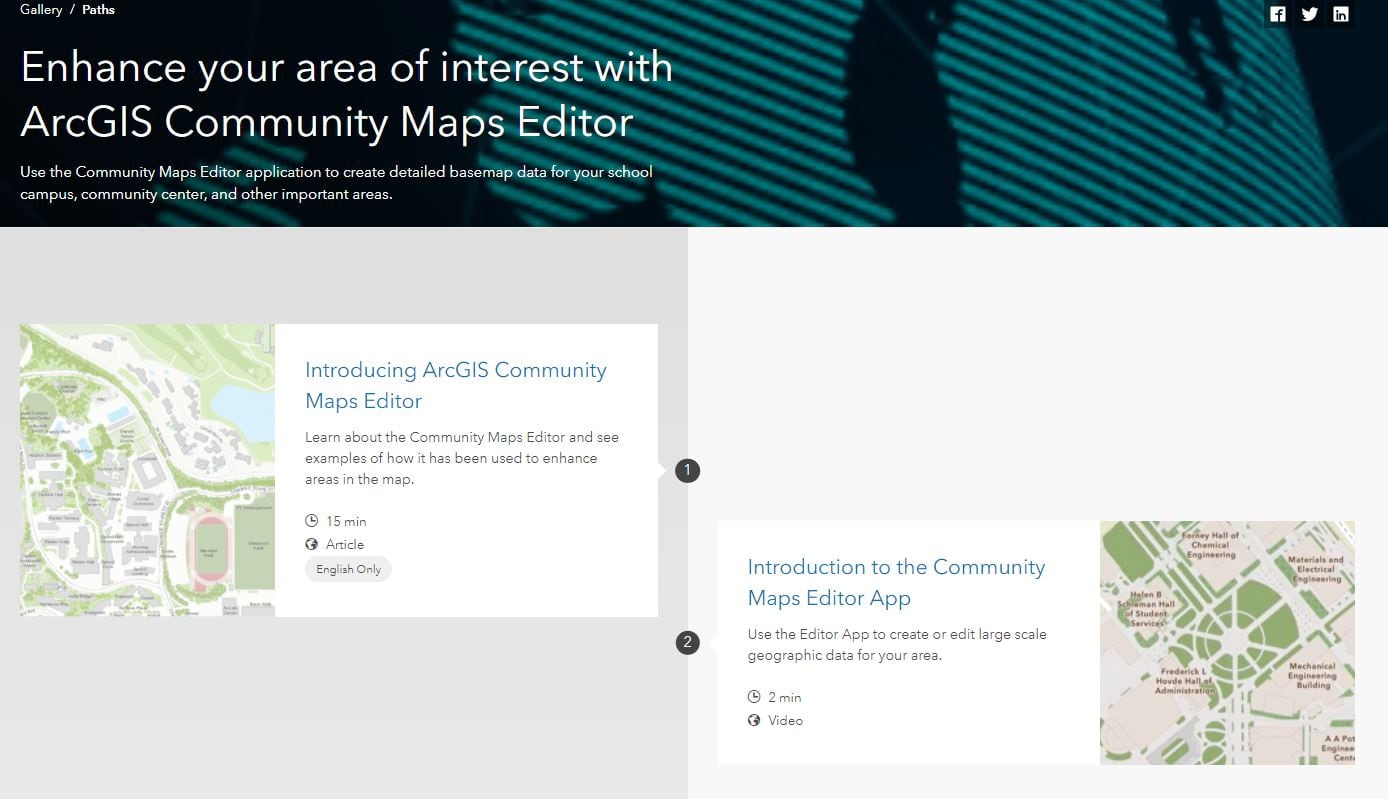Viewport: 1388px width, 799px height.
Task: Open the Paths breadcrumb link
Action: click(98, 10)
